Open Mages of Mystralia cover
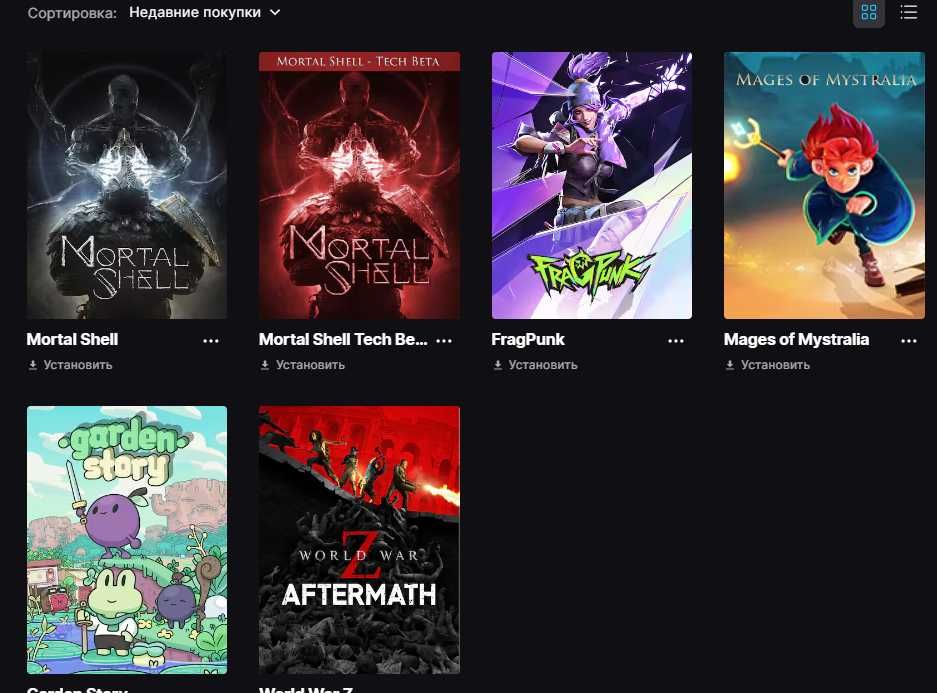The width and height of the screenshot is (937, 693). pyautogui.click(x=824, y=185)
